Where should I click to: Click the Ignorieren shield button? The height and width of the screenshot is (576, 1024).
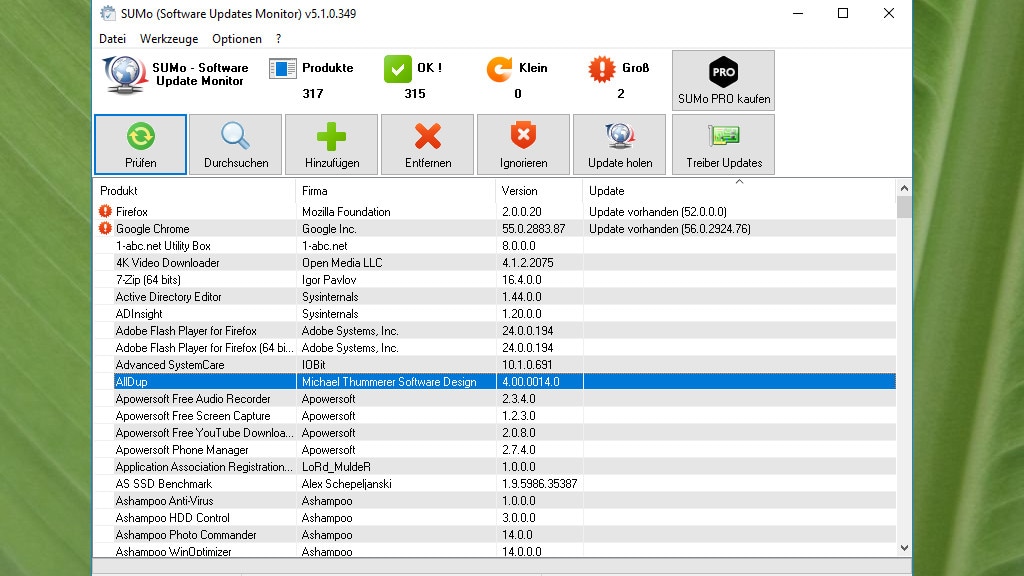(x=524, y=144)
